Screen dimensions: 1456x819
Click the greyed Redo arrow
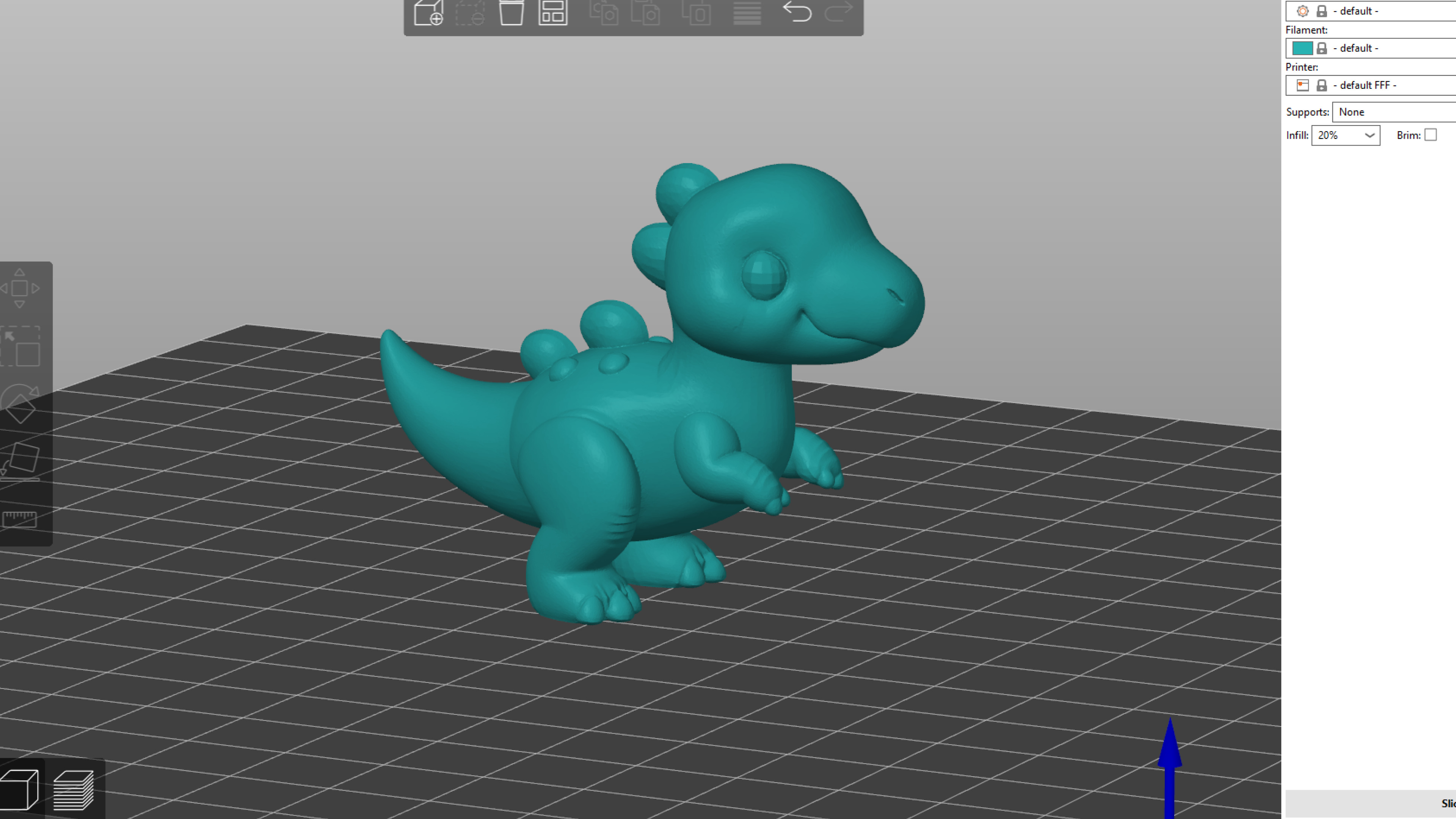coord(839,11)
